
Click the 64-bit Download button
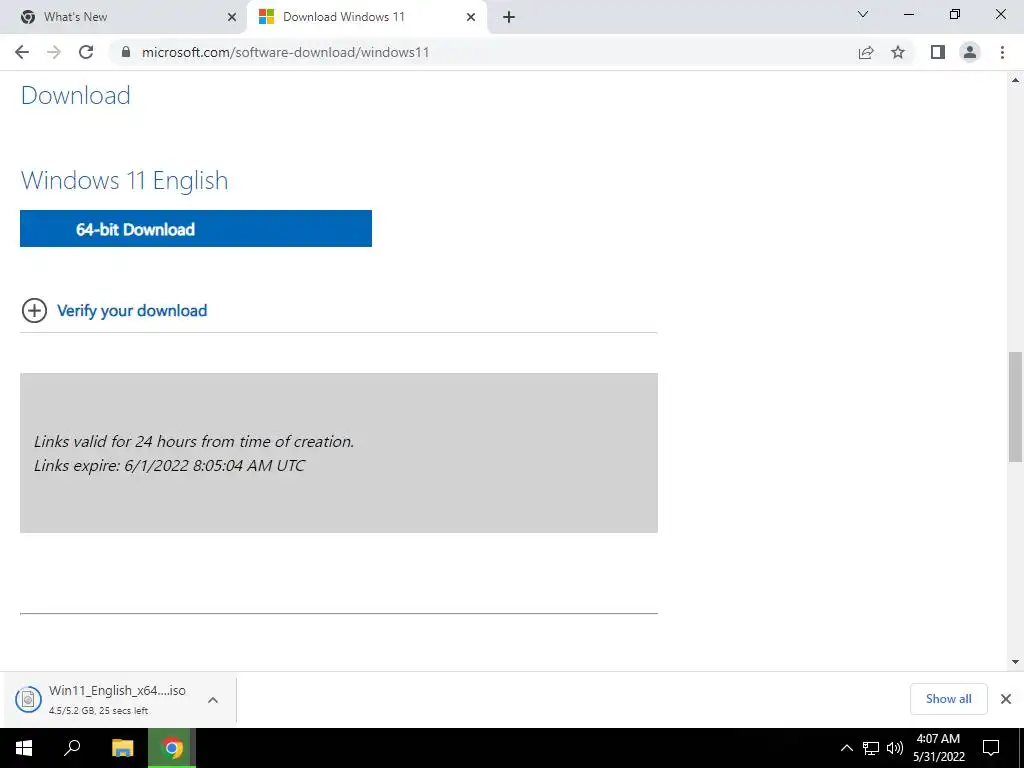pos(196,229)
